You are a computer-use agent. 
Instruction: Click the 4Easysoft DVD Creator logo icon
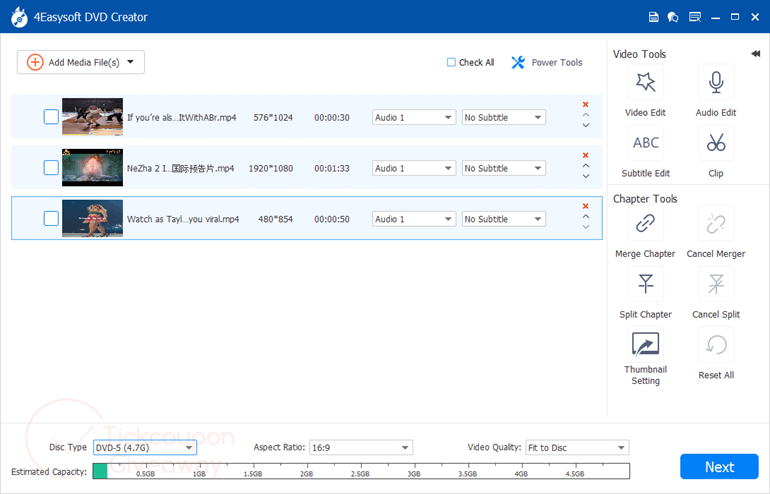coord(19,17)
